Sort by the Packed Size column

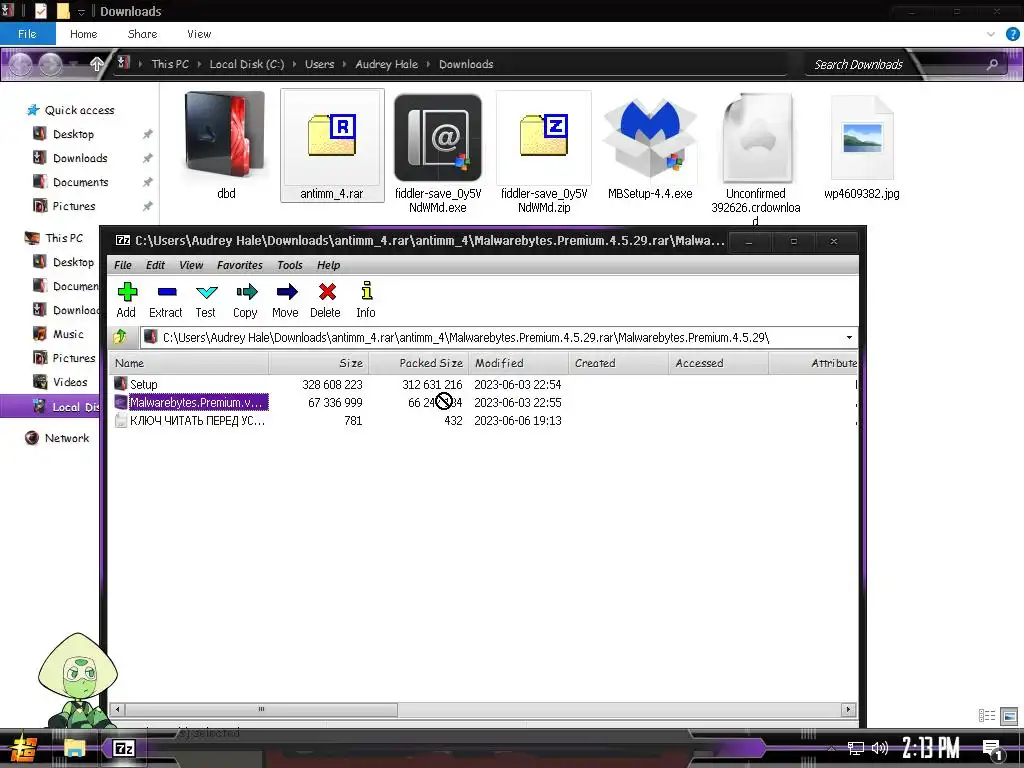[419, 363]
